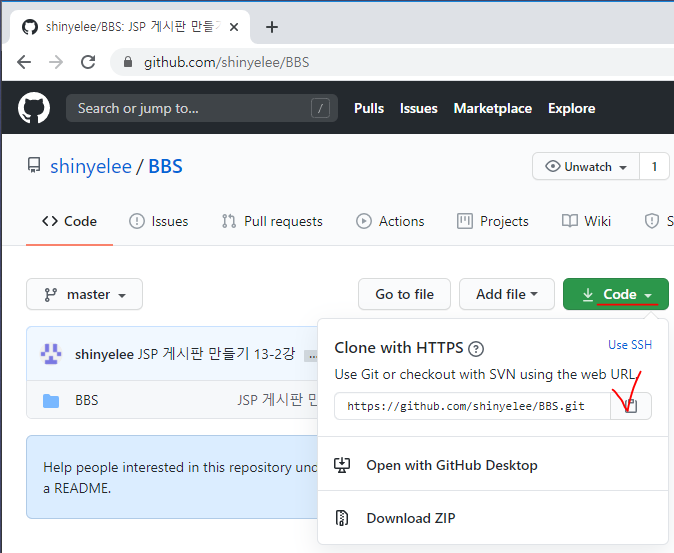Choose Download ZIP
Screen dimensions: 674x553
tap(411, 518)
